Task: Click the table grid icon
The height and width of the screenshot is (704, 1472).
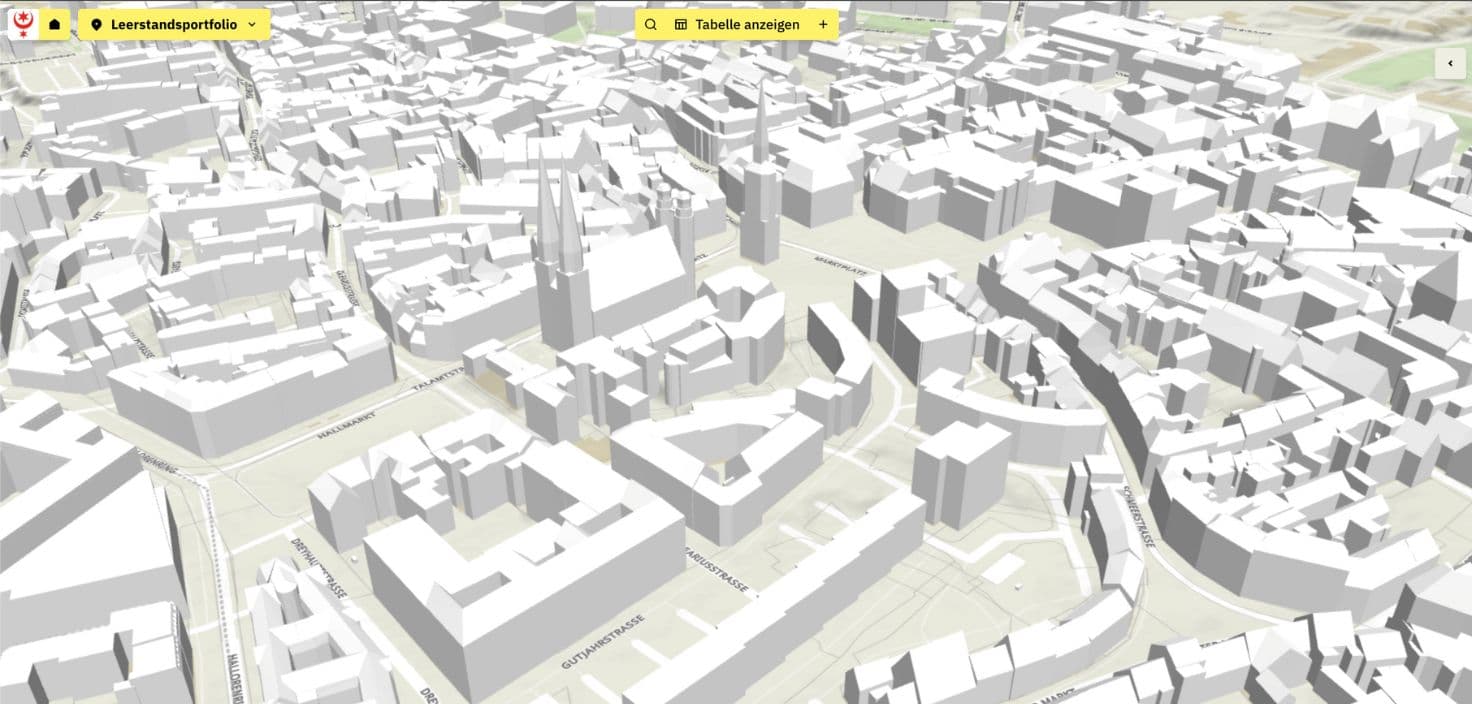Action: pos(681,24)
